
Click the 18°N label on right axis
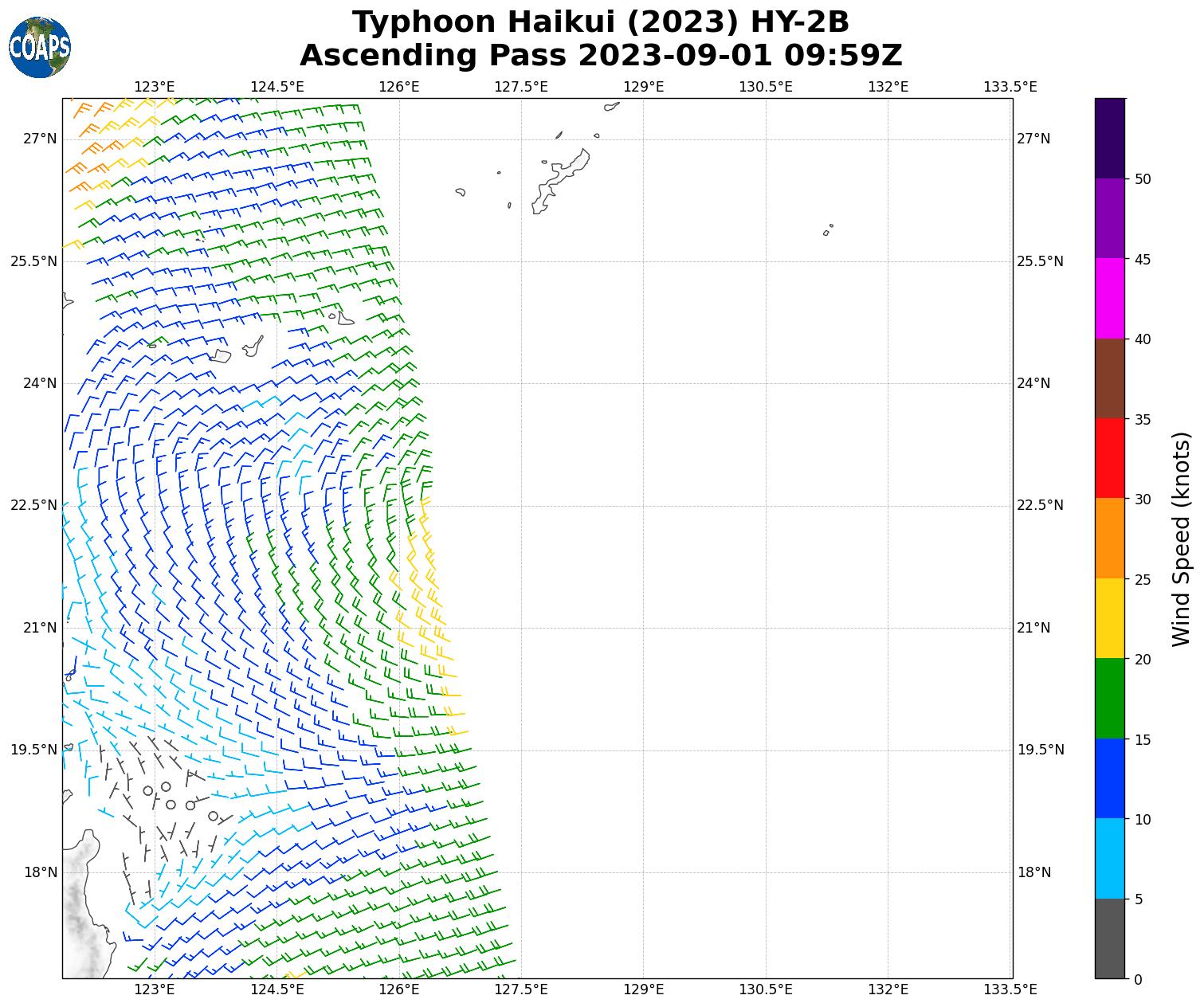(1034, 872)
